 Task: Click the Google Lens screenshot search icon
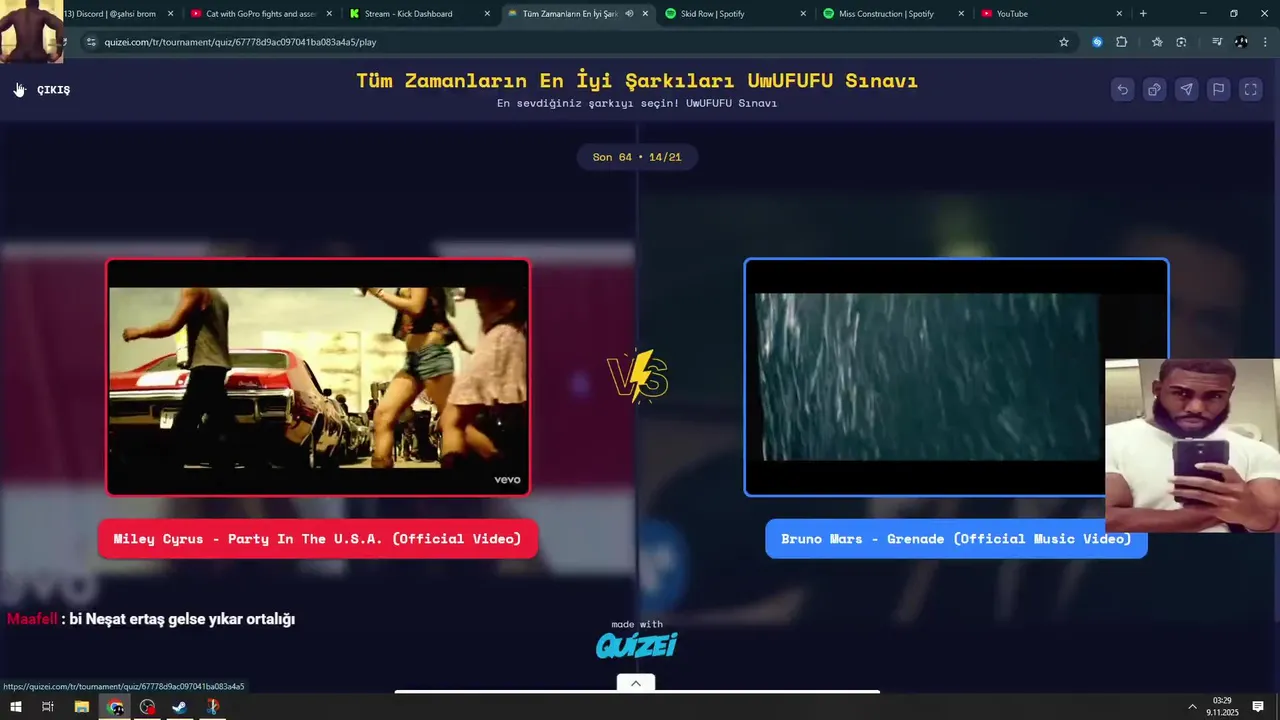[1181, 42]
